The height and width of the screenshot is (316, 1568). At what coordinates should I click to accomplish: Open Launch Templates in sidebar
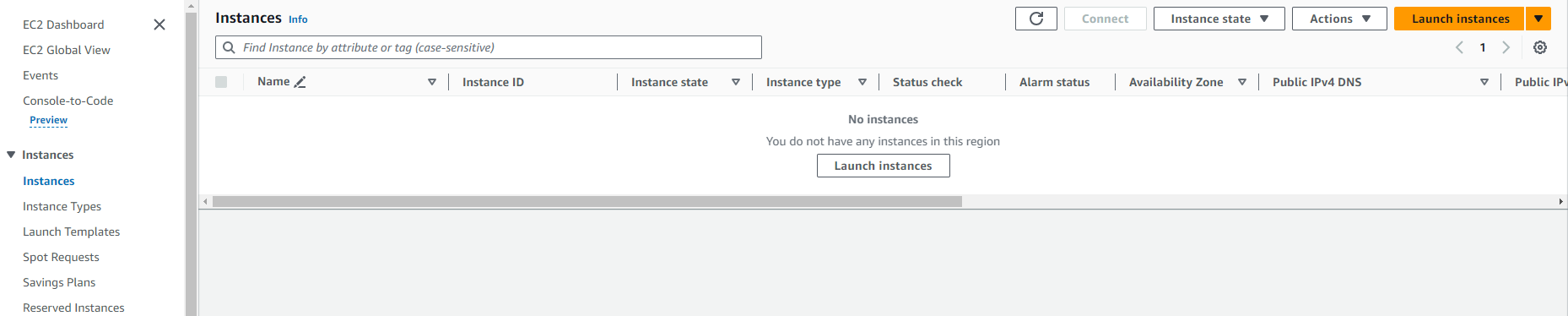(71, 232)
